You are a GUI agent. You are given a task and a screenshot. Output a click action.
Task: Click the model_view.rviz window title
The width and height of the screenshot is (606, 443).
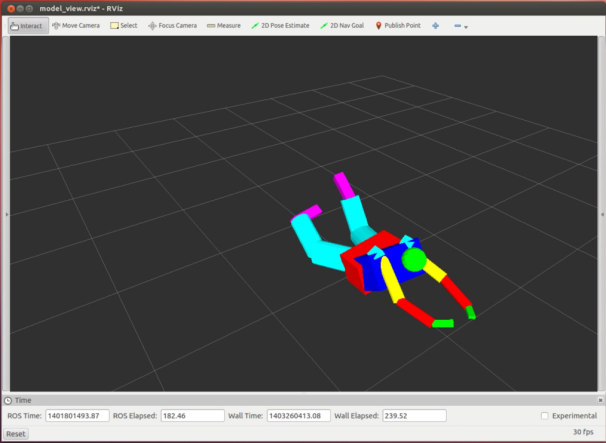(81, 9)
